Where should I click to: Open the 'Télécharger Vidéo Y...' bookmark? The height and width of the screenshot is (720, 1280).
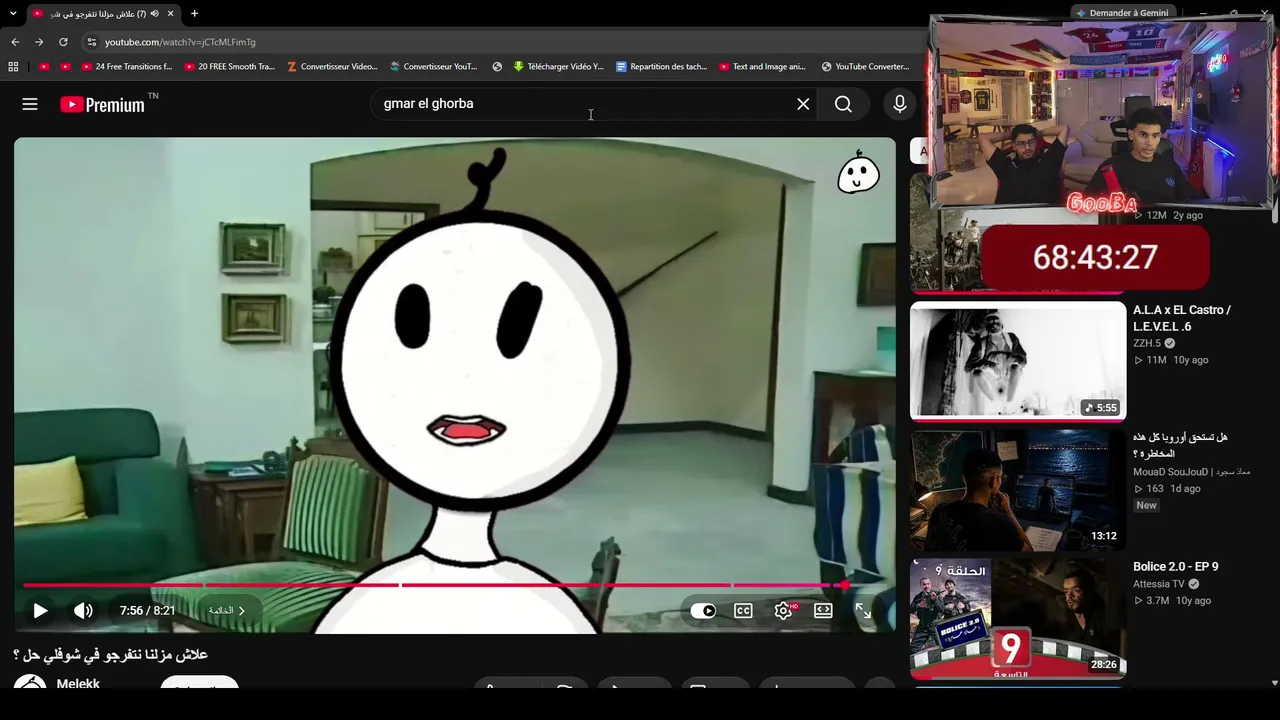(558, 67)
